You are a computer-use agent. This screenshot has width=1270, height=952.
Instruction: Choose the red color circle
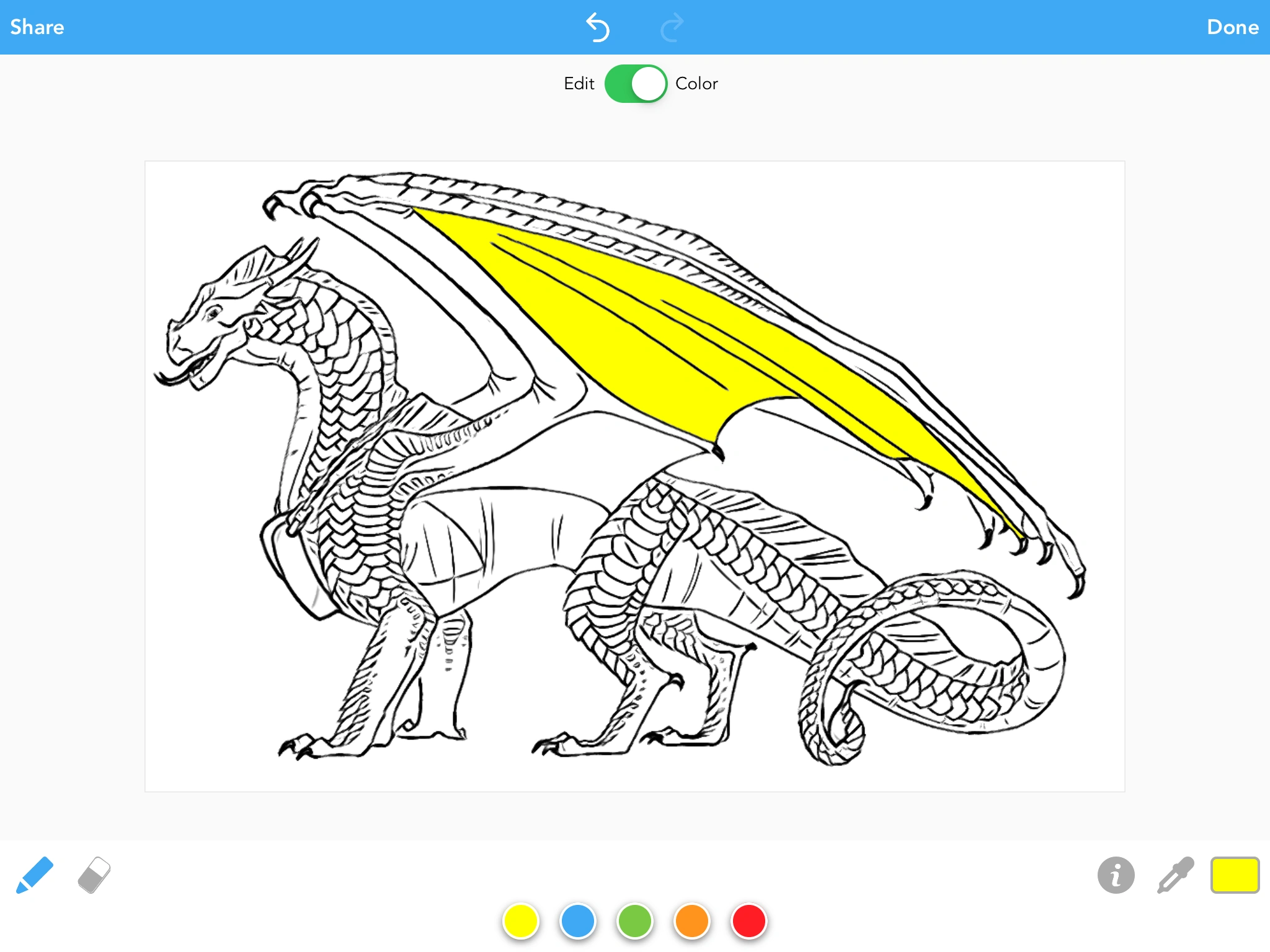point(749,921)
